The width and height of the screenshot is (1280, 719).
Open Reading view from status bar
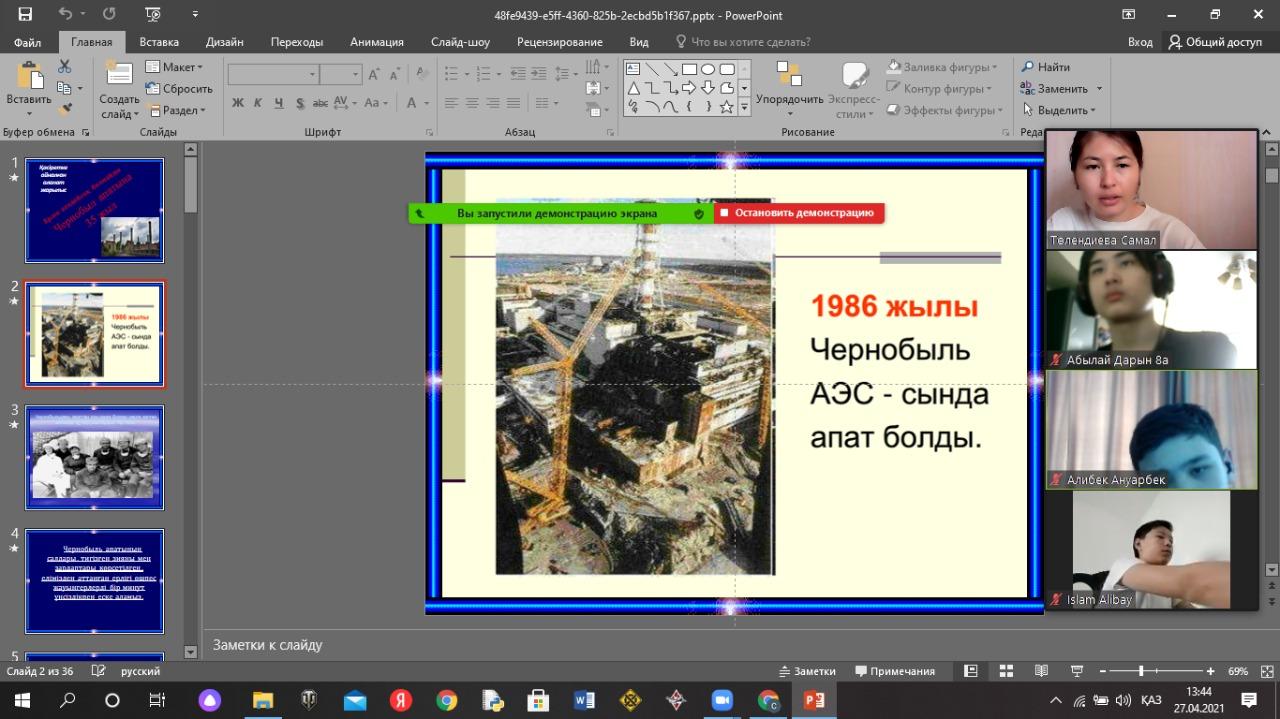1041,671
